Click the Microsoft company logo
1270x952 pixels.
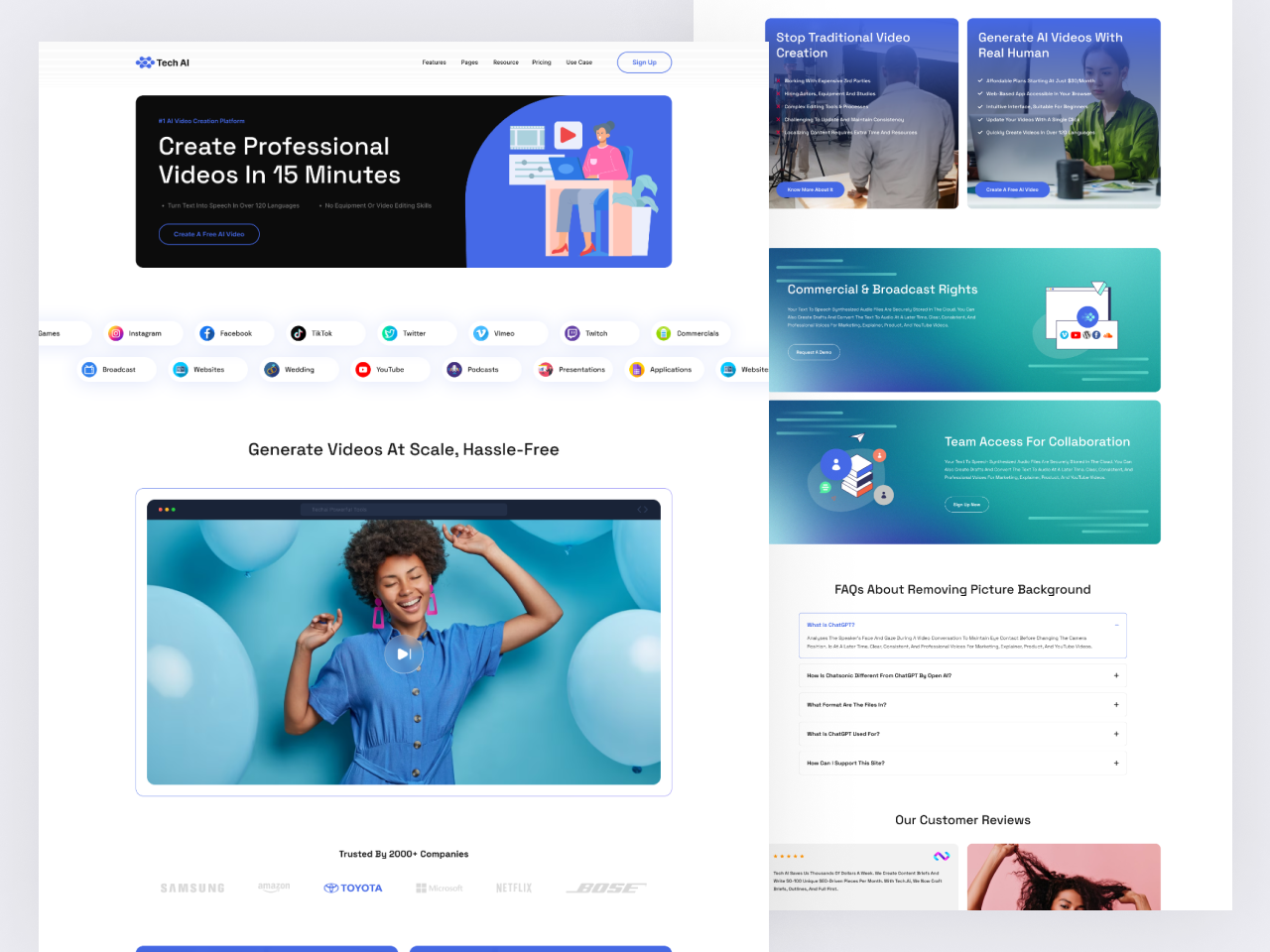(x=440, y=889)
